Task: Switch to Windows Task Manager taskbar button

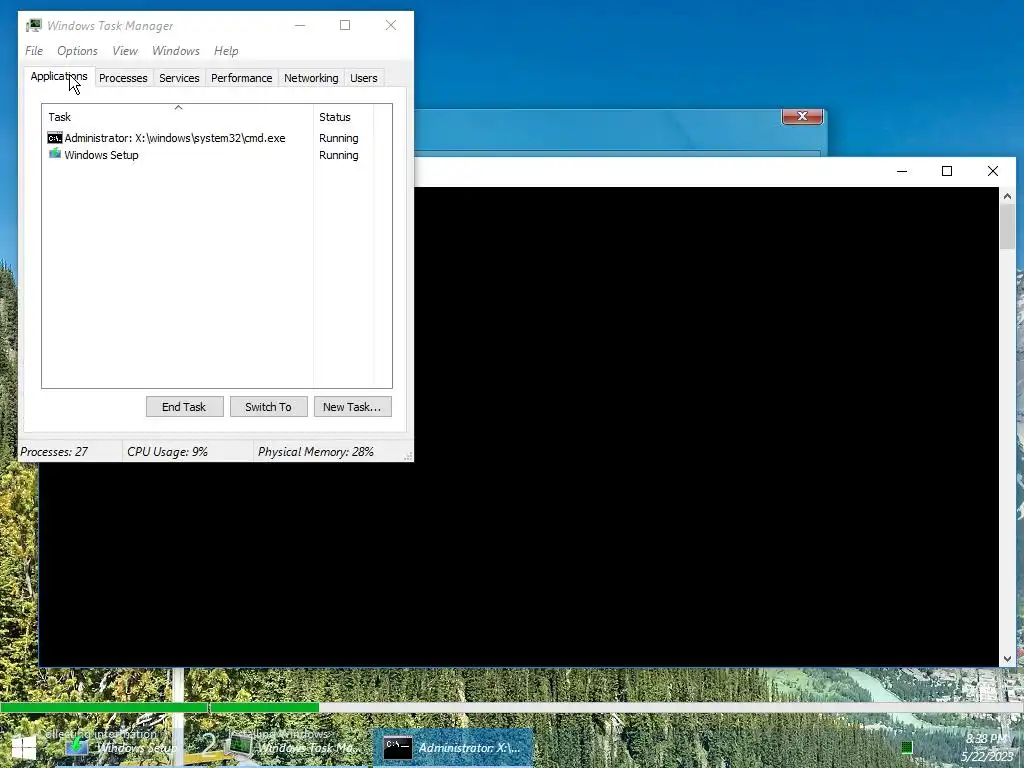Action: click(294, 748)
